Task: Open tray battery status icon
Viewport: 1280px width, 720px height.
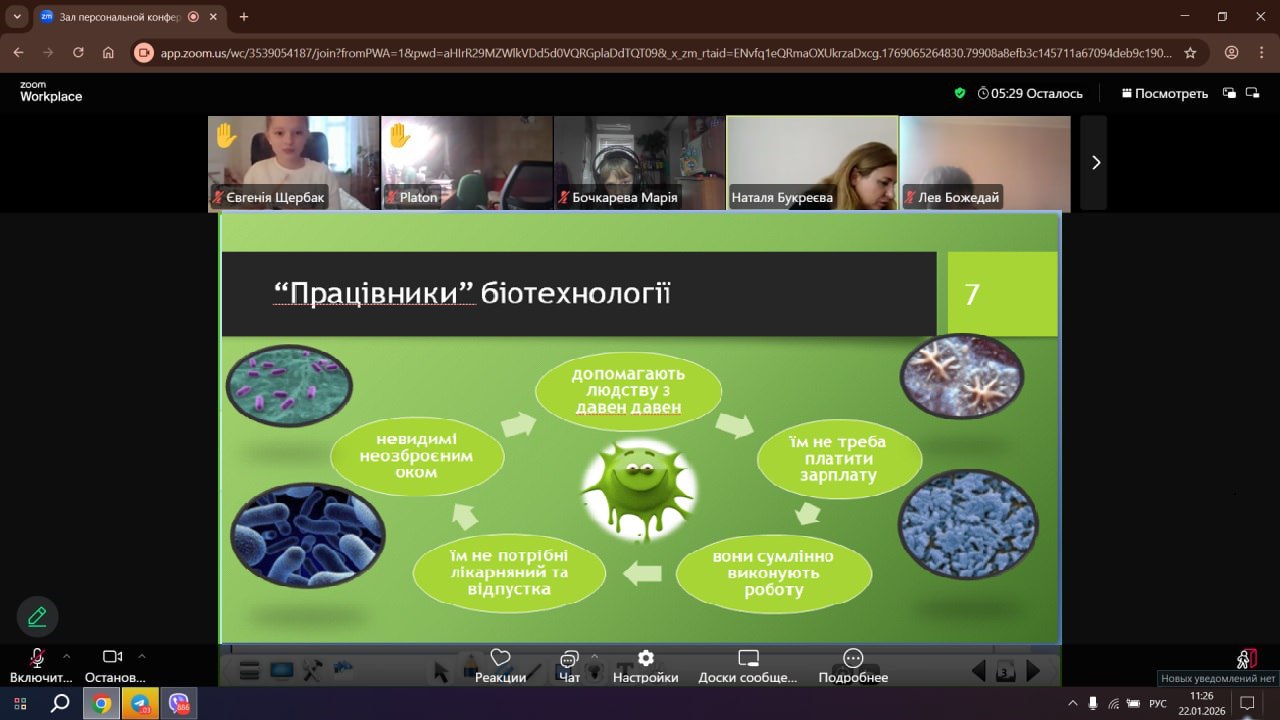Action: click(1133, 704)
